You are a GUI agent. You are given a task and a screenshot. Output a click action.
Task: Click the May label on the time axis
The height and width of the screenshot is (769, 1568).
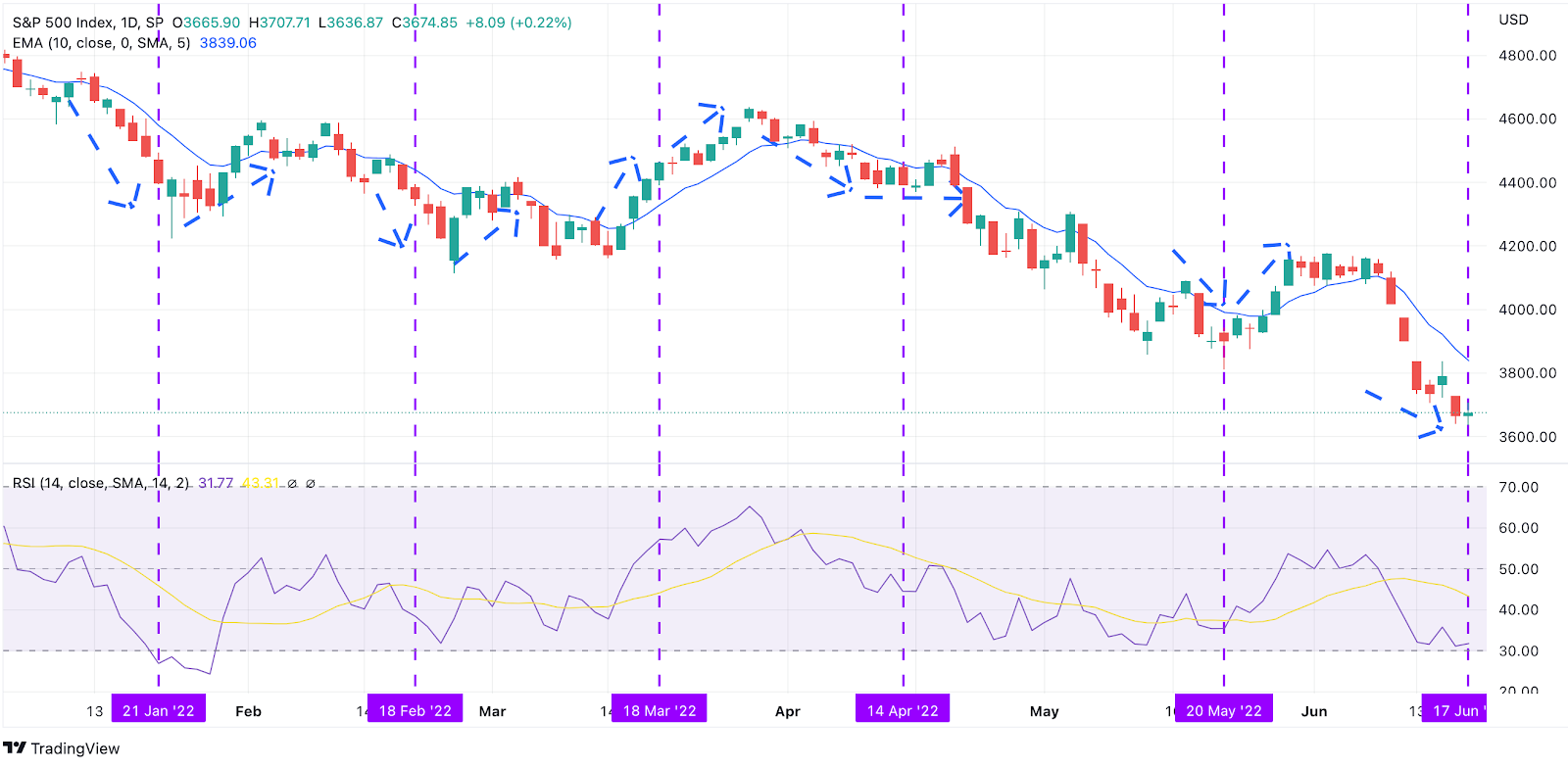tap(1045, 711)
